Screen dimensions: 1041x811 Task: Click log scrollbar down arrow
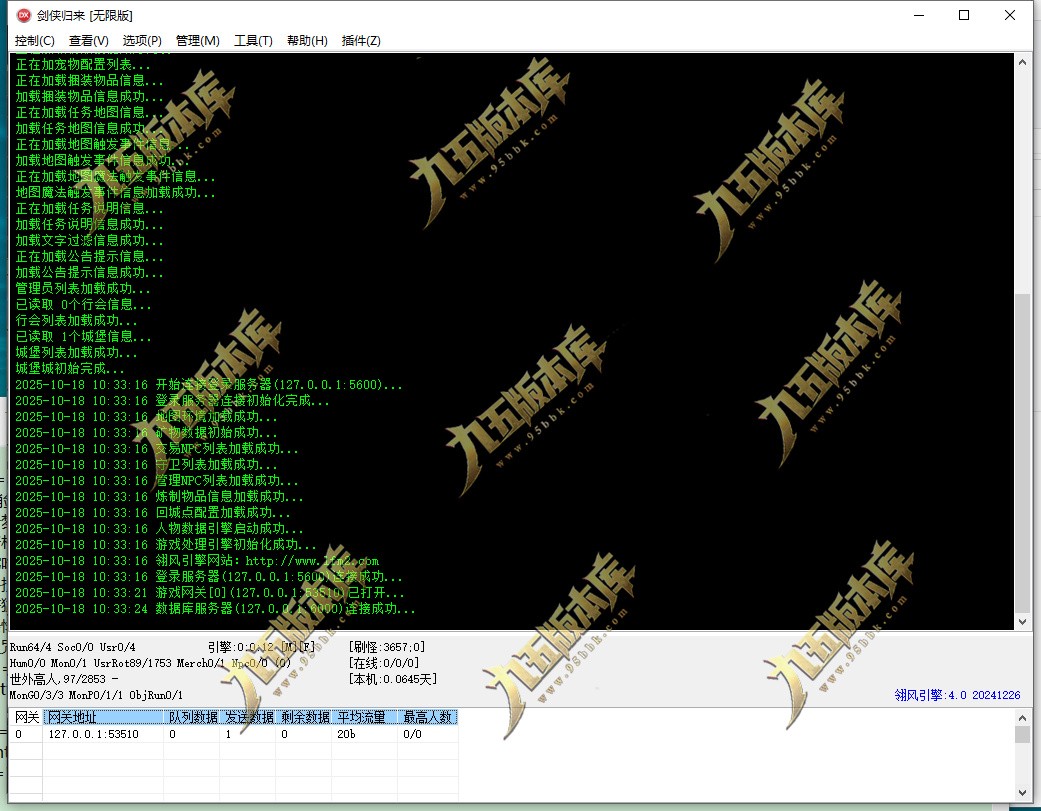[x=1022, y=622]
